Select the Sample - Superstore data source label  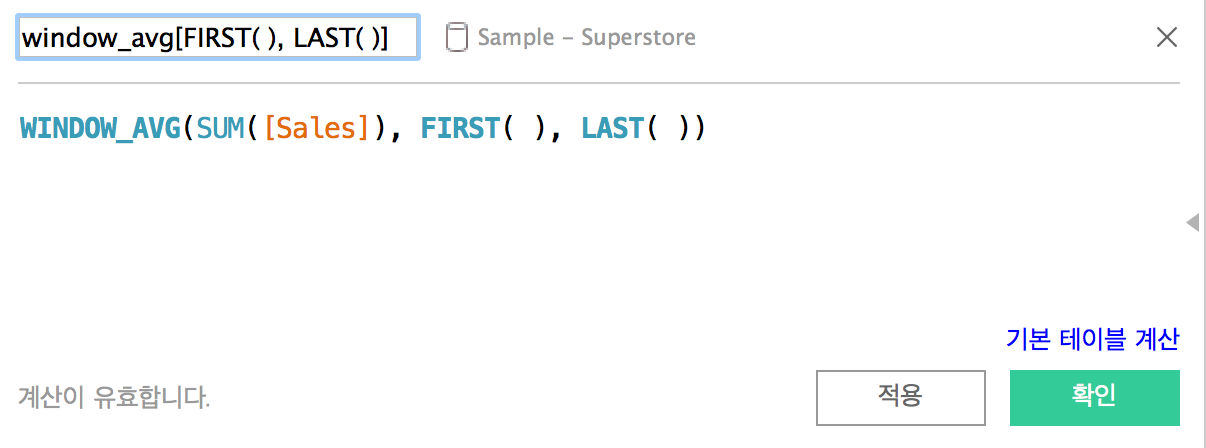pos(586,38)
